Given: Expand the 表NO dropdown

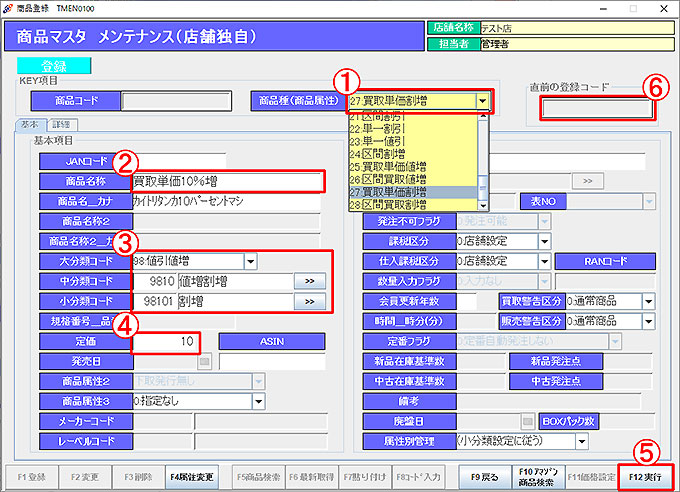Looking at the screenshot, I should [649, 201].
